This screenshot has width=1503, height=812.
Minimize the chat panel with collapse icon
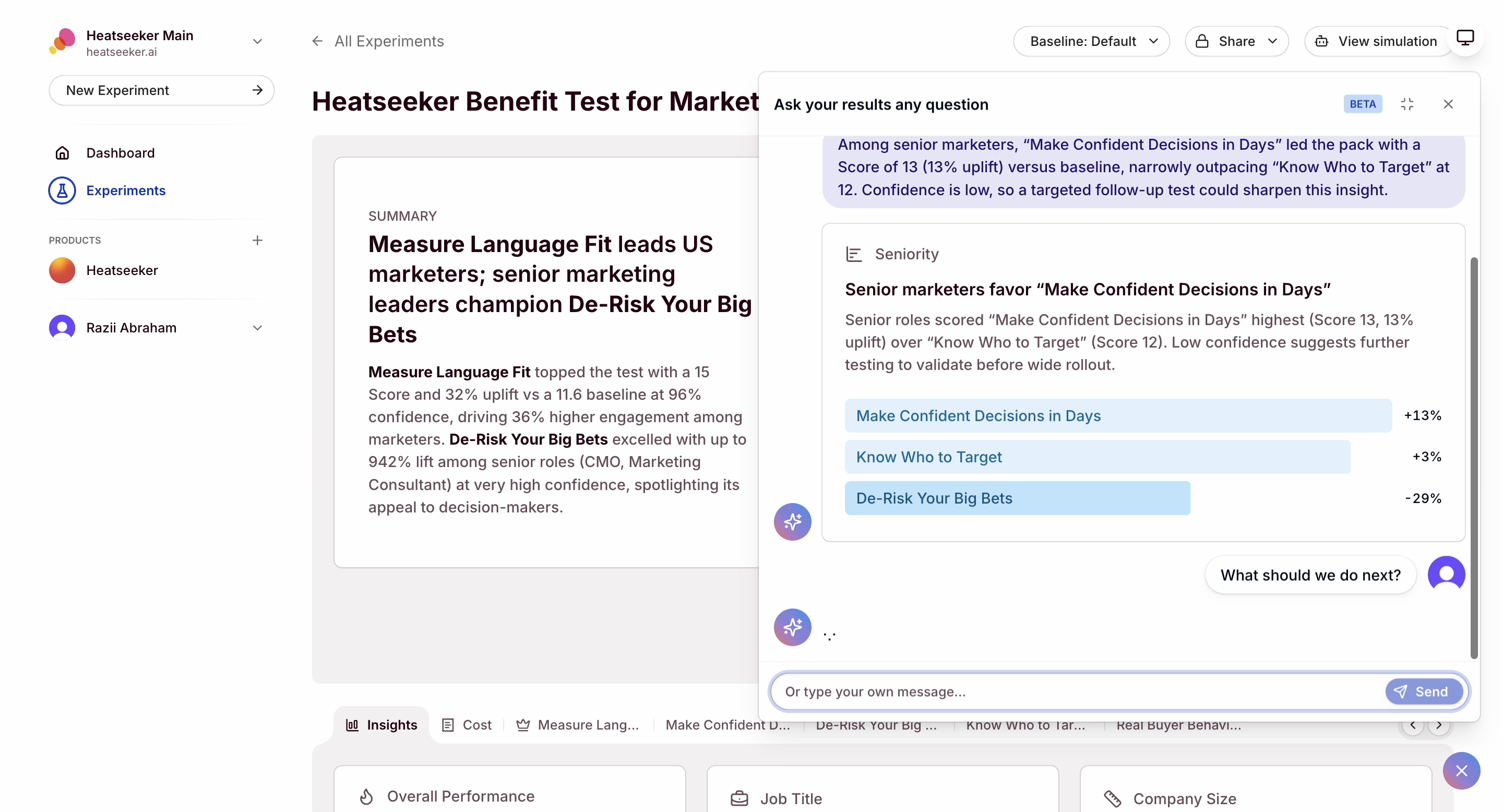[1407, 104]
